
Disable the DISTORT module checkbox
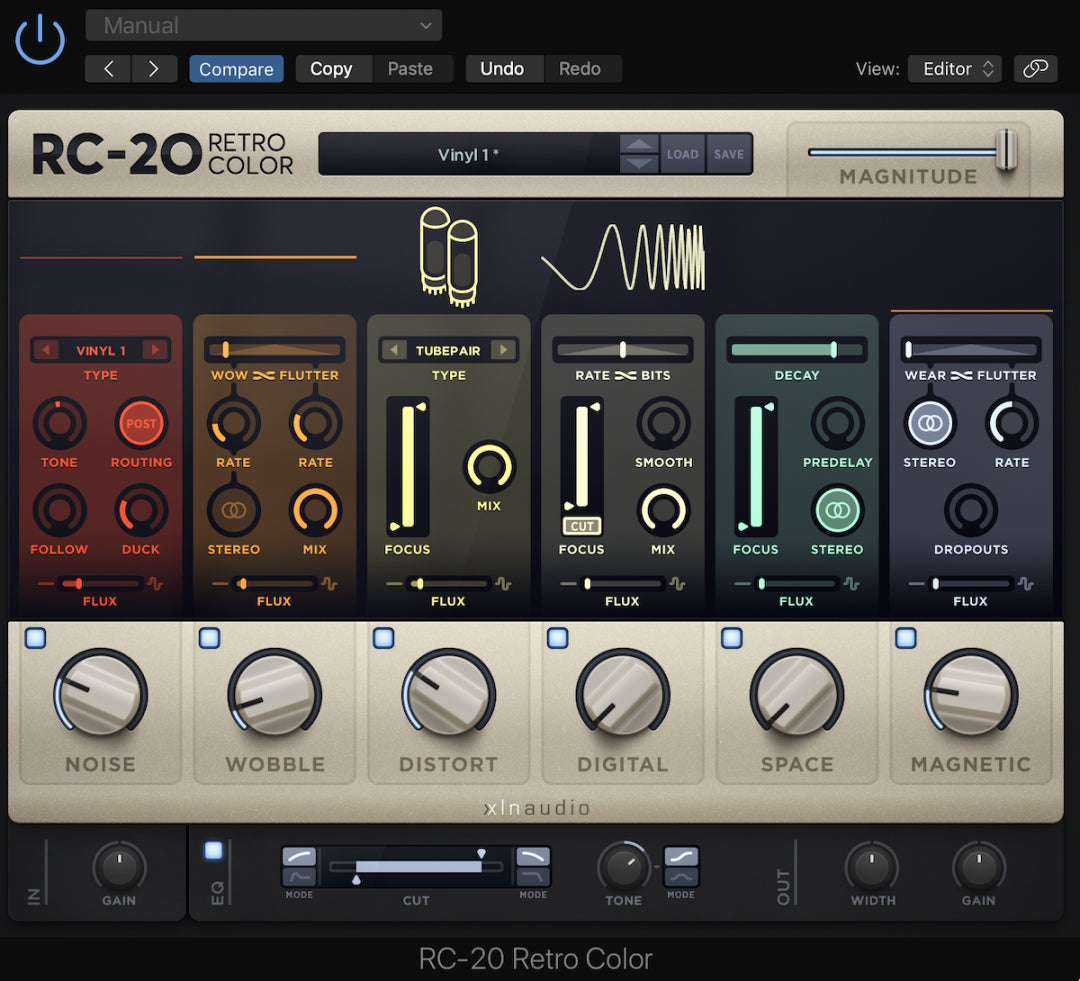pyautogui.click(x=384, y=638)
